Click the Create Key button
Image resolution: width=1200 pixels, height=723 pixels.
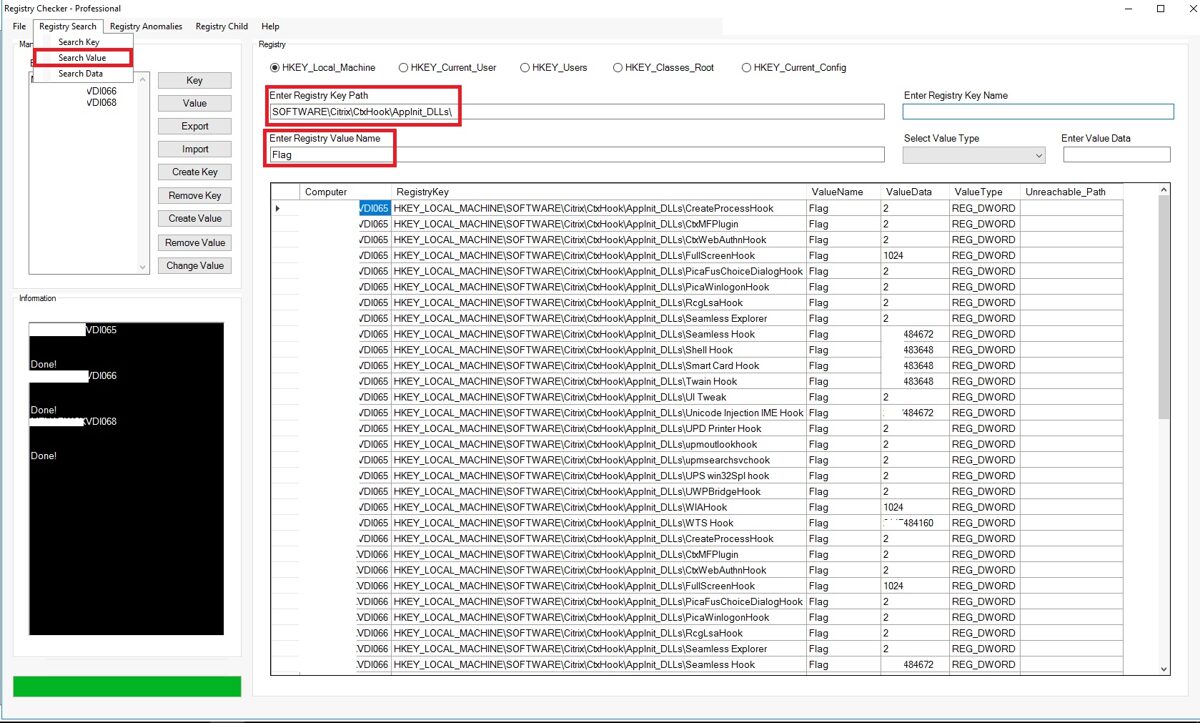click(194, 172)
